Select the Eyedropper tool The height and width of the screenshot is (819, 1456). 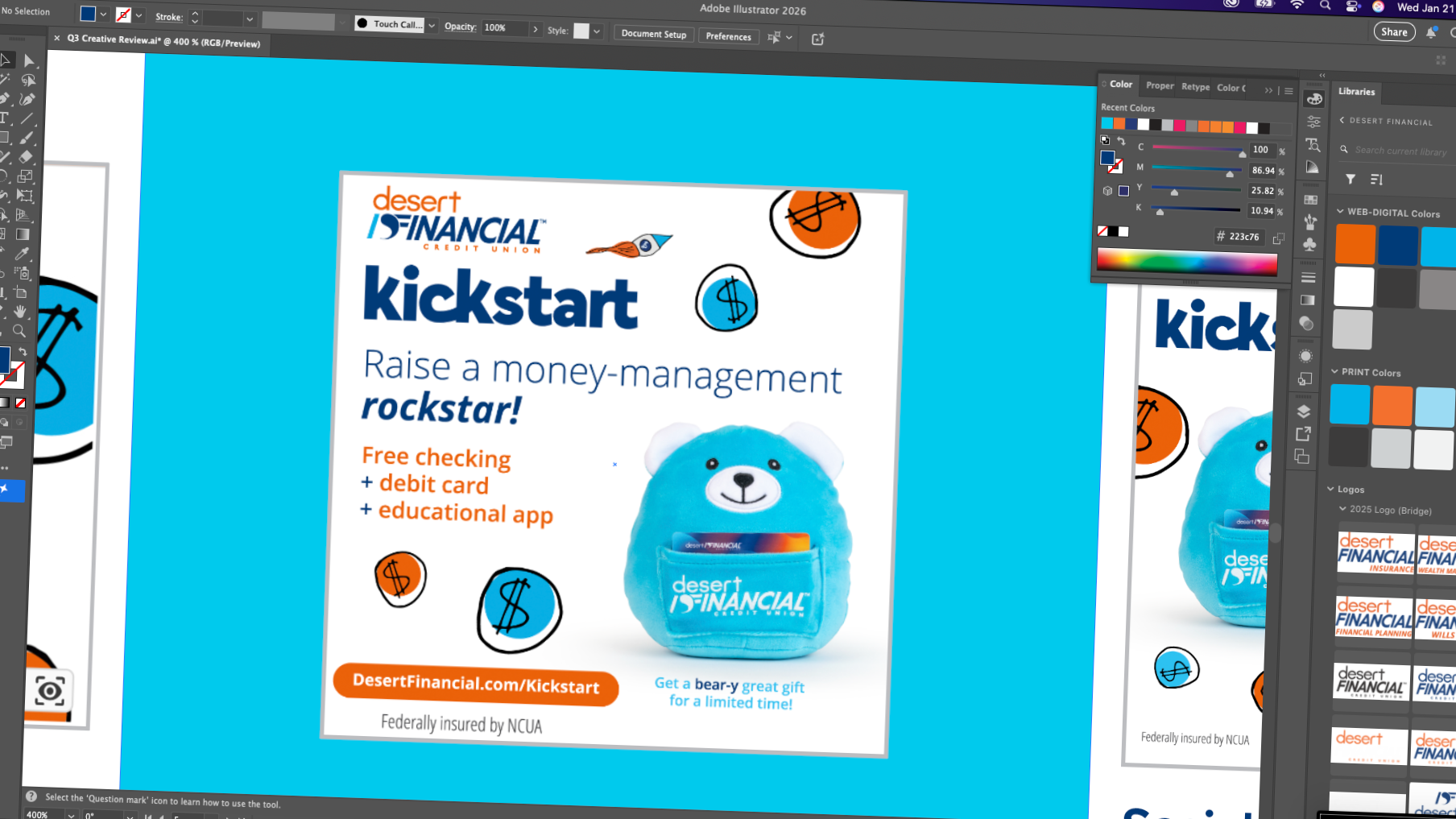(x=23, y=254)
